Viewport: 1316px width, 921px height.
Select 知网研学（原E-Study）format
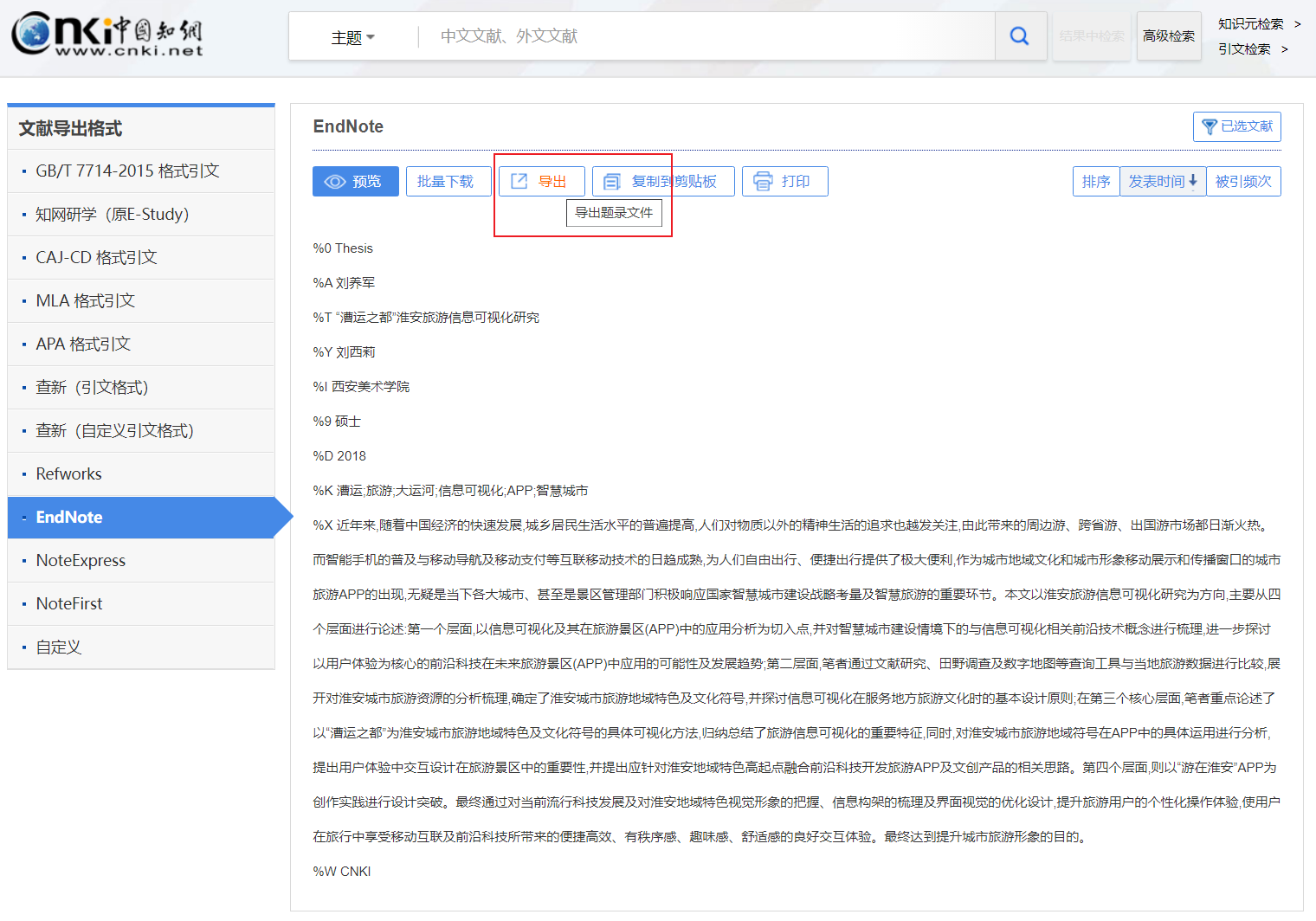click(141, 214)
